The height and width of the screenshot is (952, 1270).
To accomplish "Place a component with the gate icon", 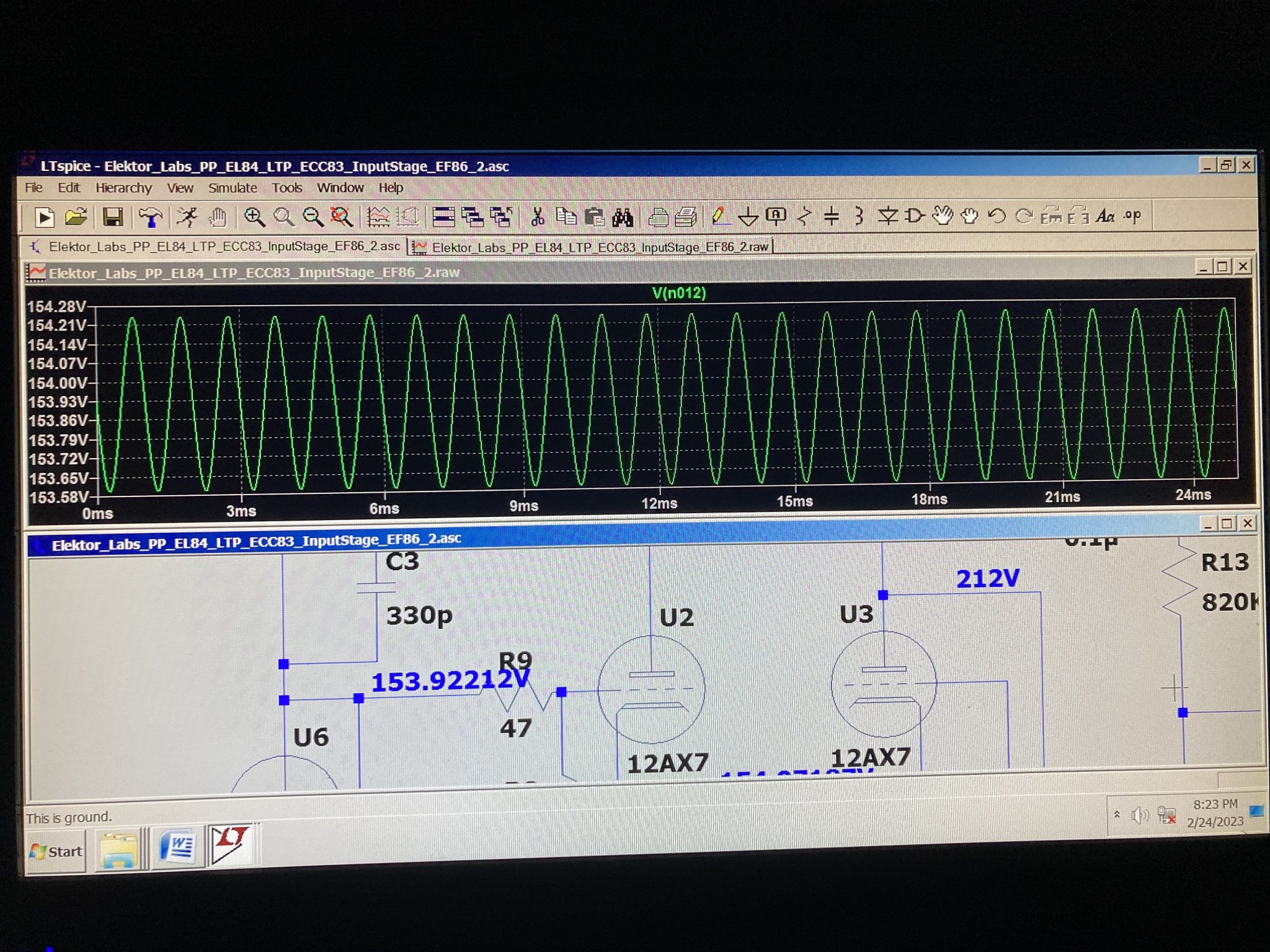I will click(914, 216).
